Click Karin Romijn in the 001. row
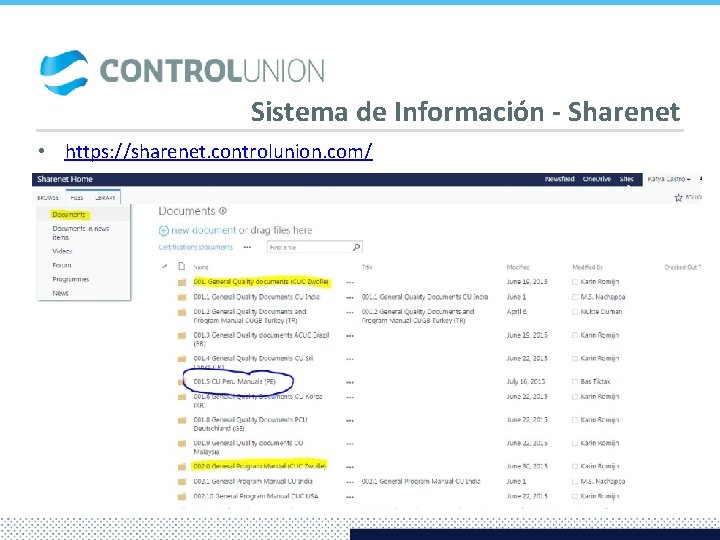Image resolution: width=720 pixels, height=540 pixels. 600,281
